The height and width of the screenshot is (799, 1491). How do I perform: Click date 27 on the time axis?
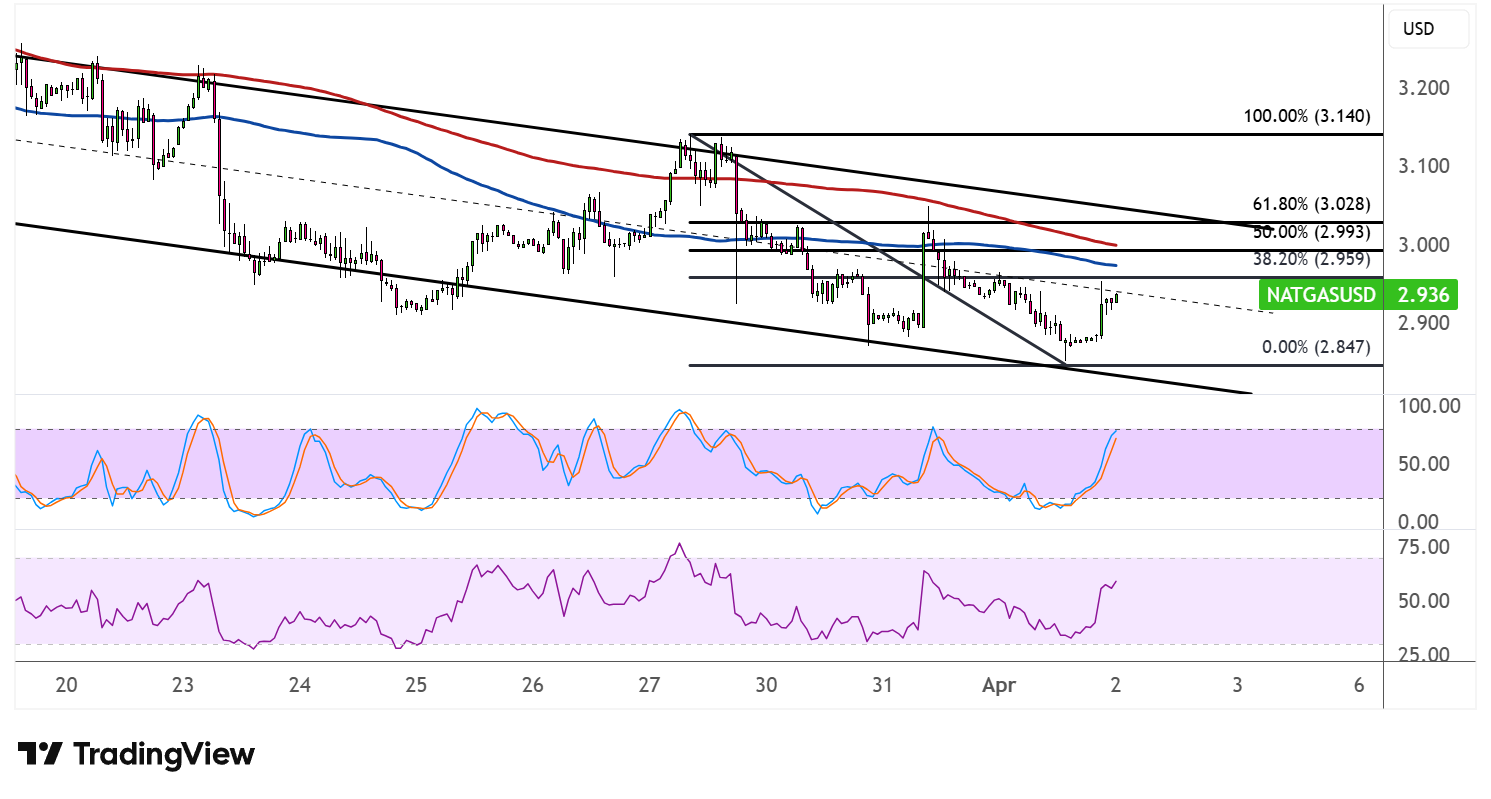650,685
